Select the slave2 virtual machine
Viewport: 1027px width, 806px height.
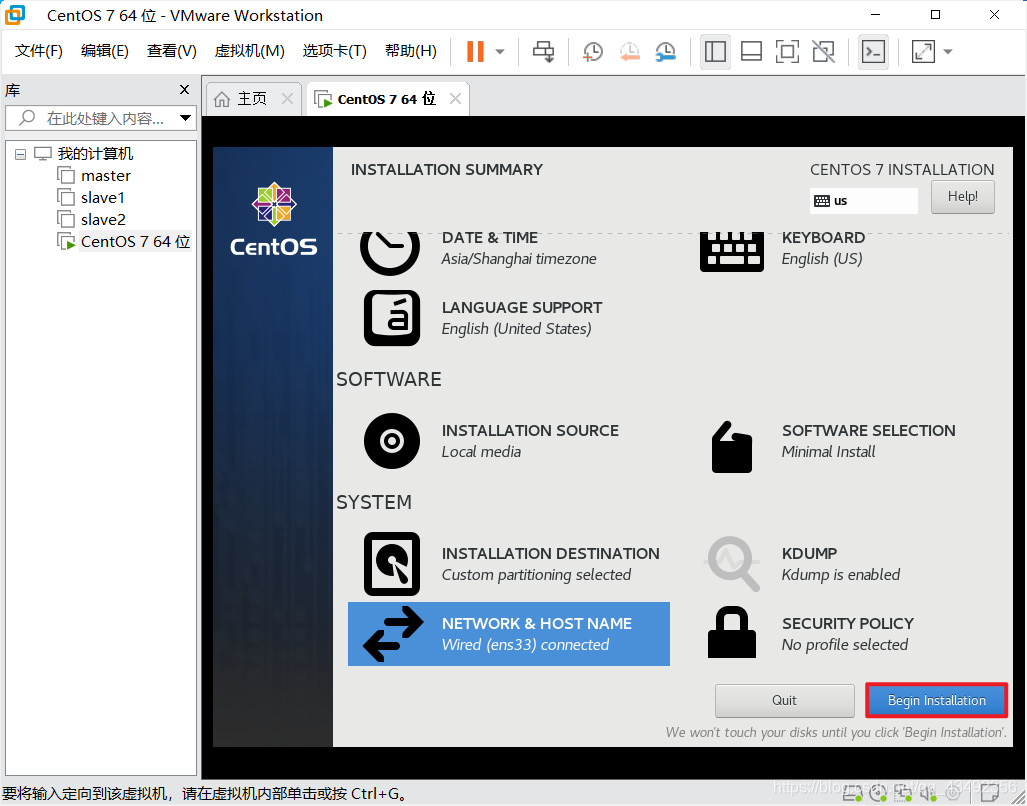coord(103,219)
